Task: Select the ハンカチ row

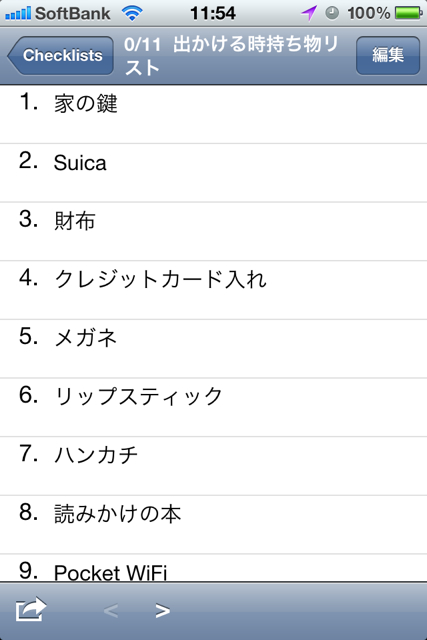Action: (x=214, y=466)
